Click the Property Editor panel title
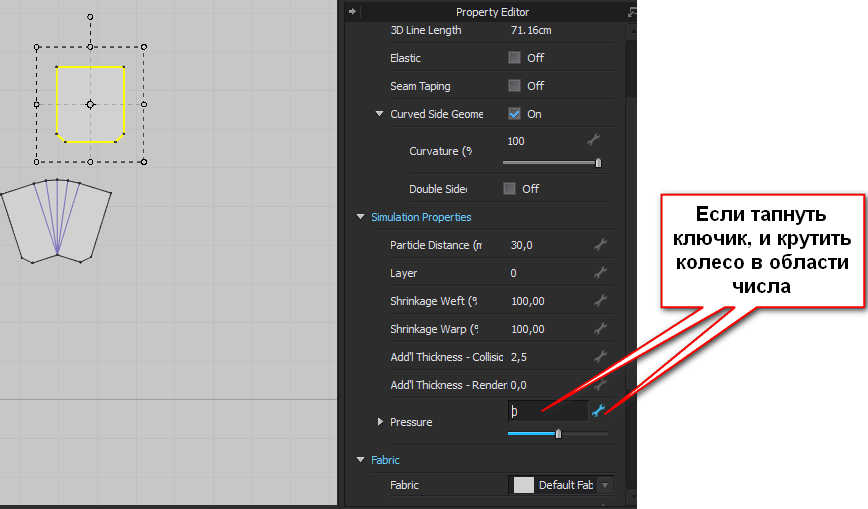Image resolution: width=868 pixels, height=509 pixels. click(492, 12)
